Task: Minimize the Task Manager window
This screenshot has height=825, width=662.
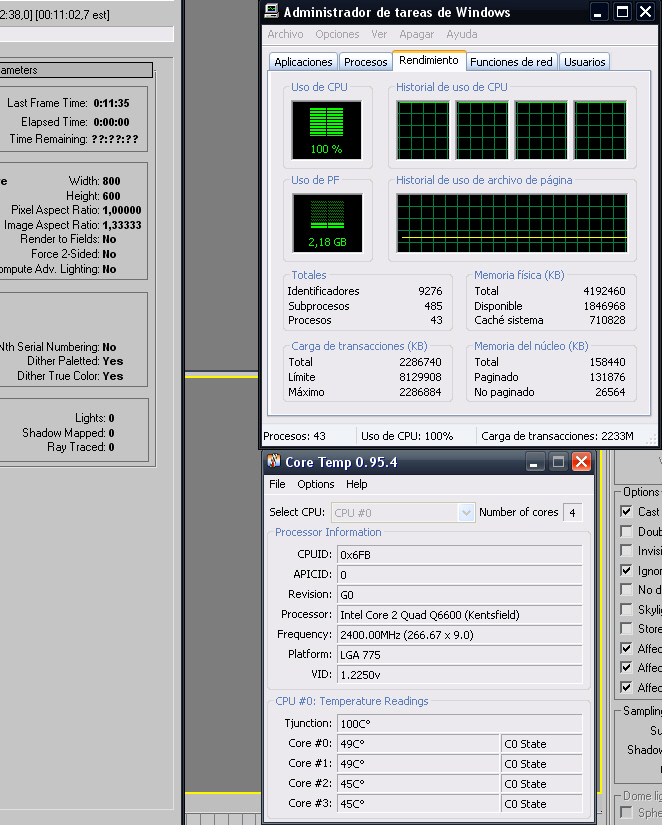Action: (597, 12)
